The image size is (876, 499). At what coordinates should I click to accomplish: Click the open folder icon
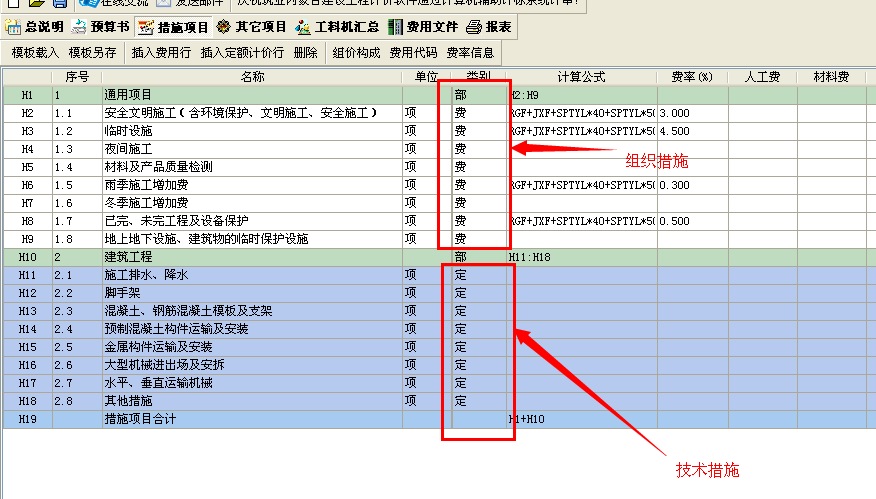point(35,4)
